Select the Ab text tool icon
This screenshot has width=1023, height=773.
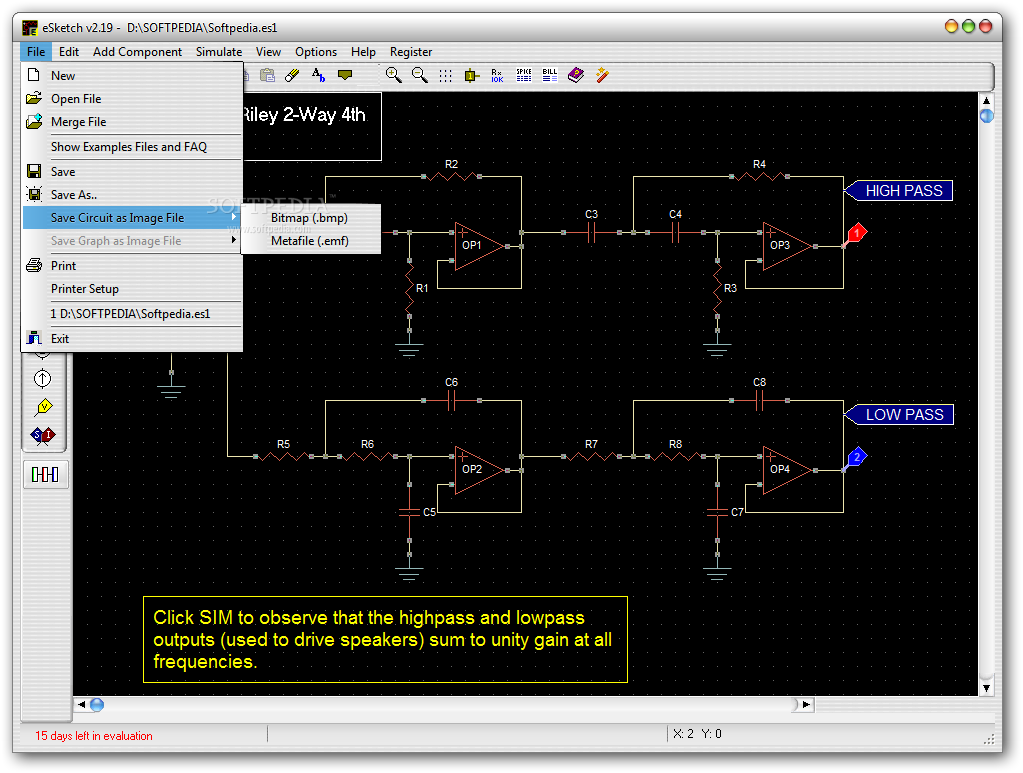[x=318, y=75]
